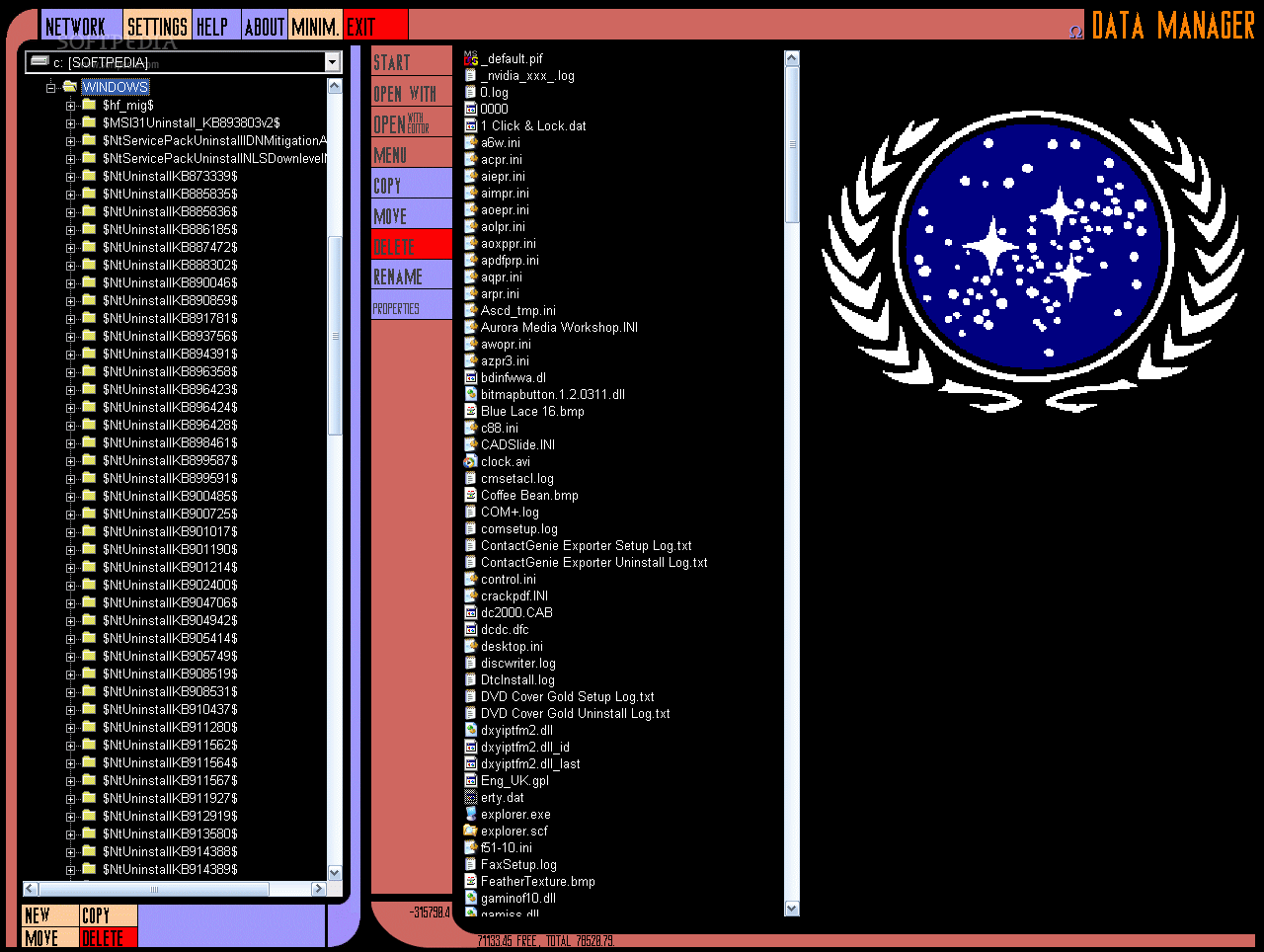Click the file list vertical scrollbar thumb
Viewport: 1264px width, 952px height.
point(792,144)
